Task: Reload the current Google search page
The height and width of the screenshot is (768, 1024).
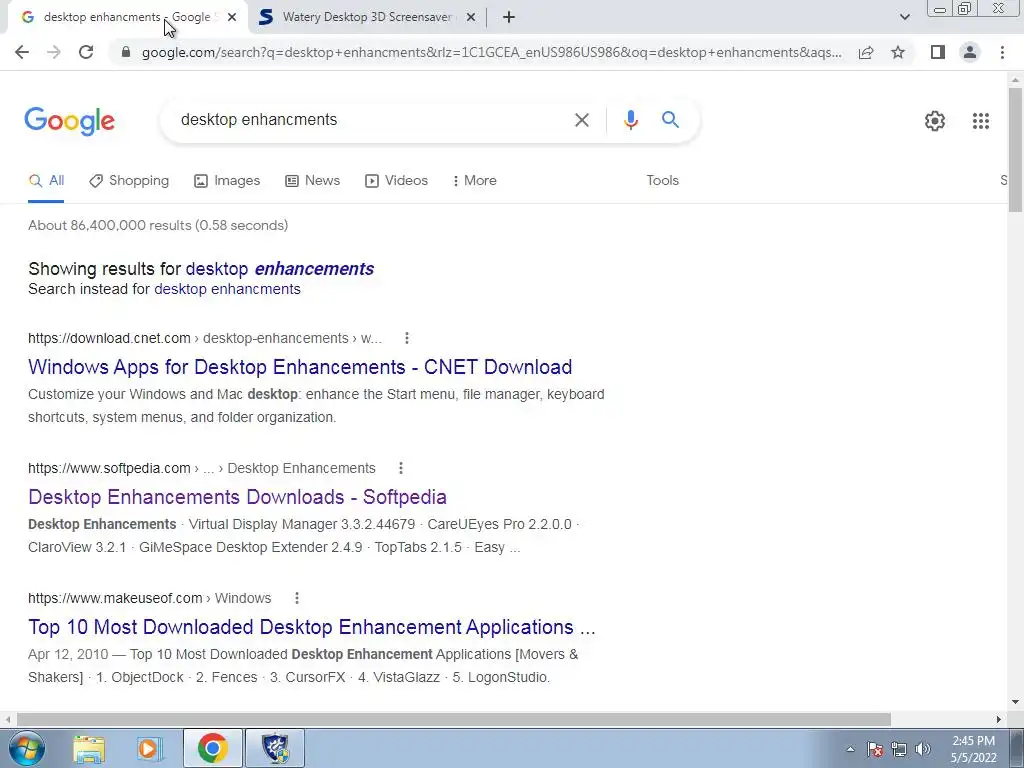Action: 86,52
